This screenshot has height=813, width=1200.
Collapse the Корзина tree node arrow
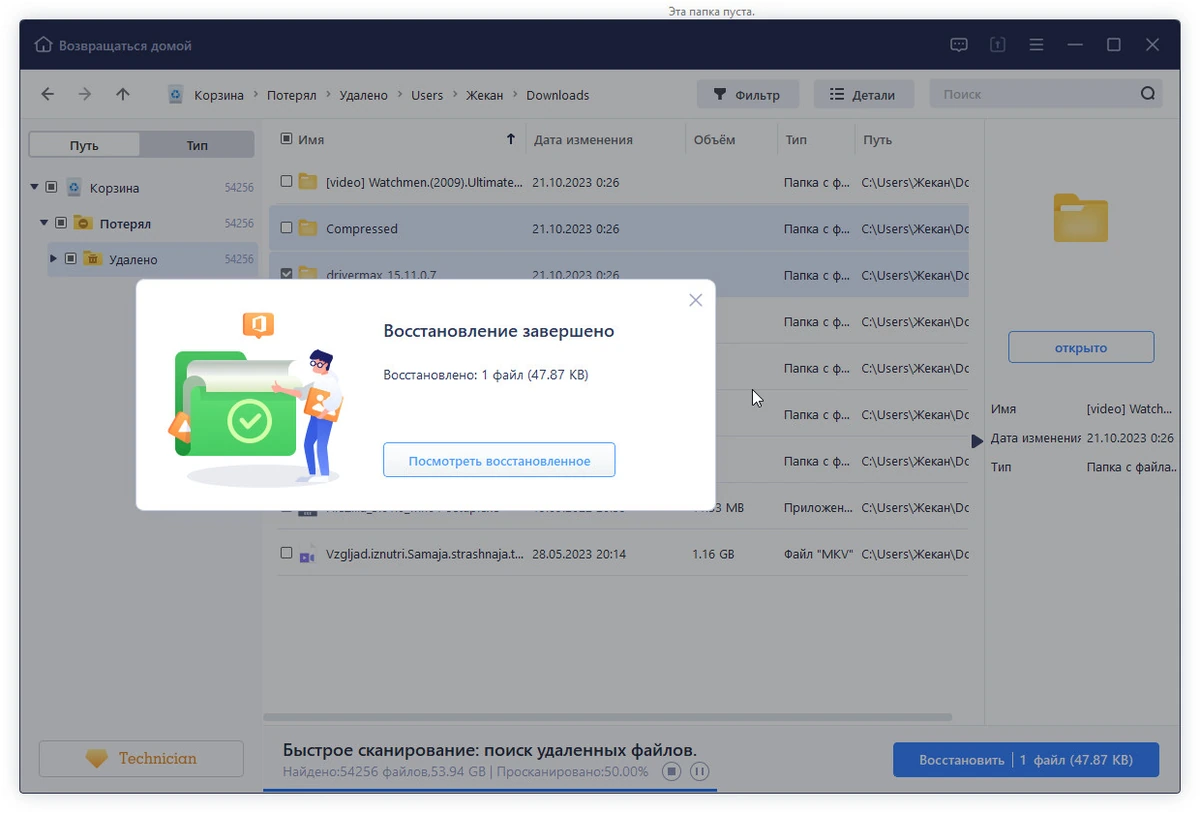[x=35, y=187]
